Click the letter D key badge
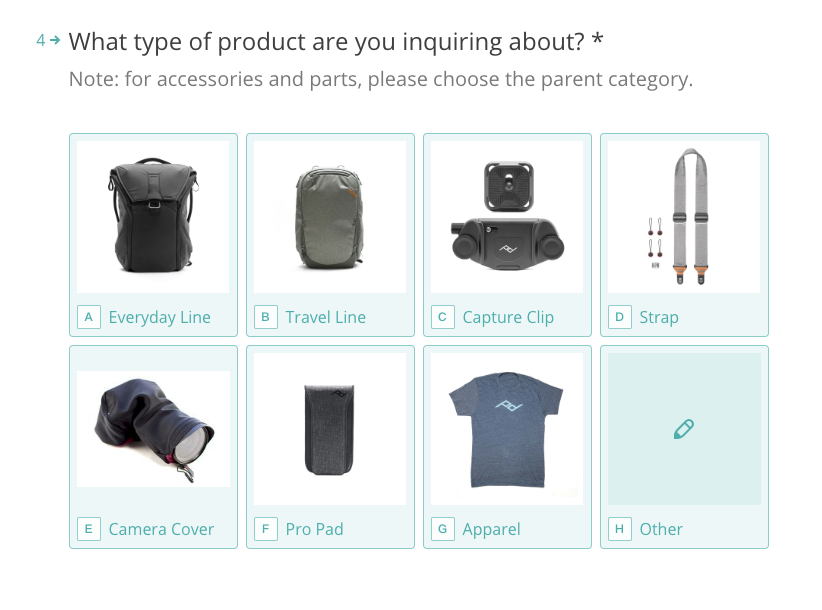Viewport: 822px width, 610px height. click(x=620, y=317)
